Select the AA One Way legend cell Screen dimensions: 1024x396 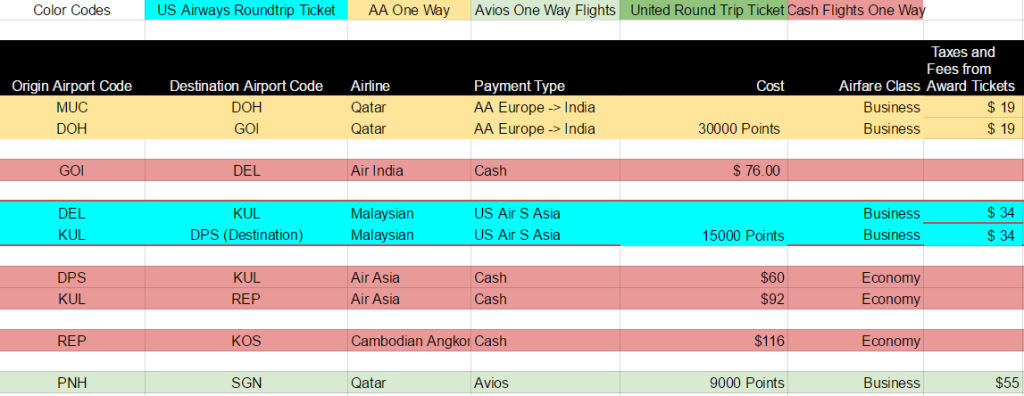pos(409,10)
